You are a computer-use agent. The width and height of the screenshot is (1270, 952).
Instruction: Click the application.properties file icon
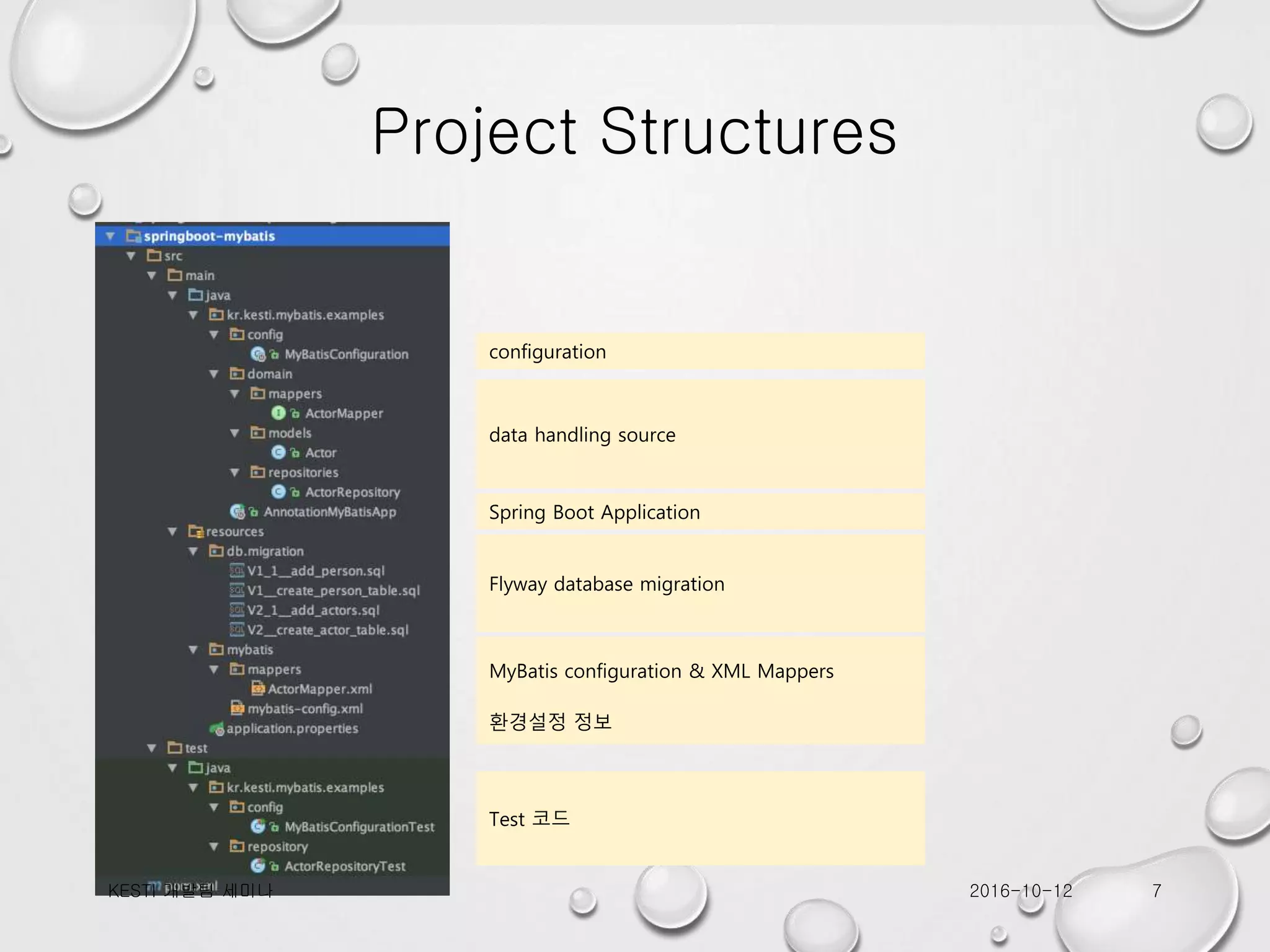216,728
